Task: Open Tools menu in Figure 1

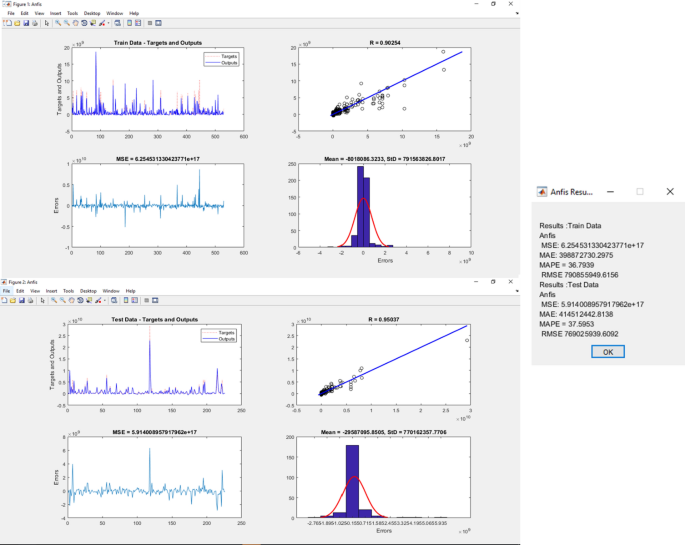Action: 73,14
